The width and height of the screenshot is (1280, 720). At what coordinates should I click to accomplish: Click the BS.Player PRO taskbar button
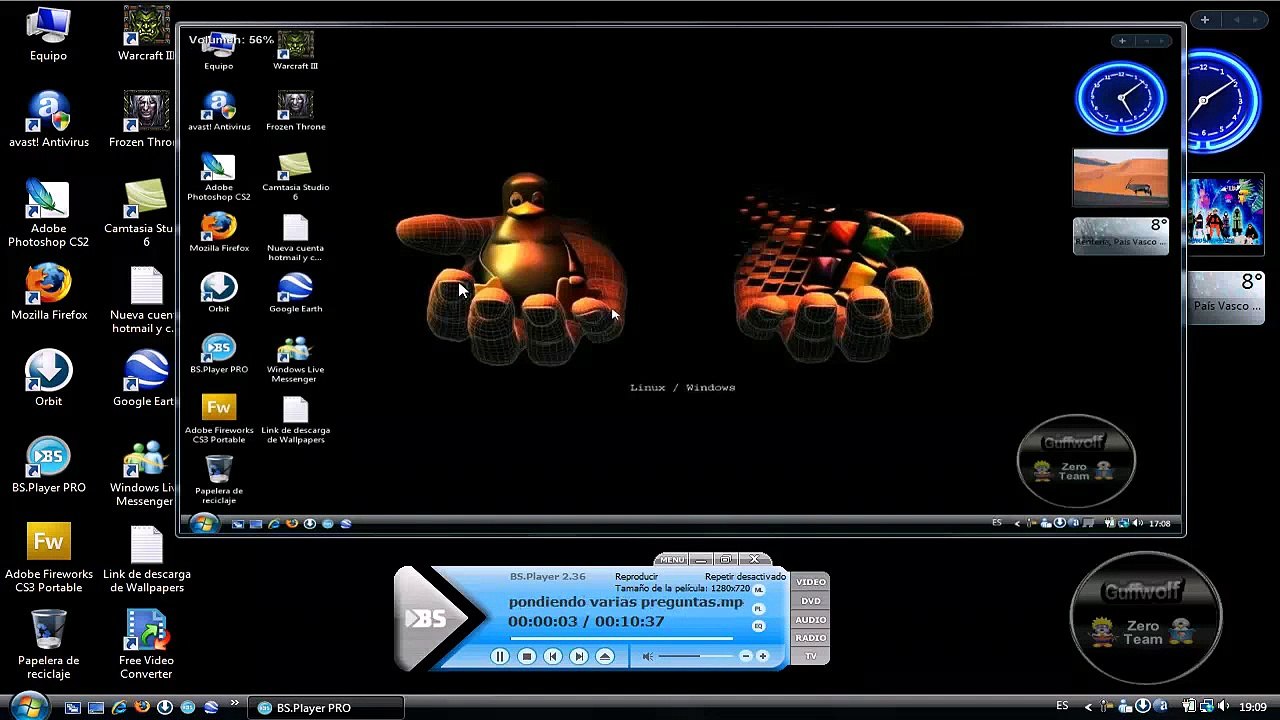coord(327,708)
